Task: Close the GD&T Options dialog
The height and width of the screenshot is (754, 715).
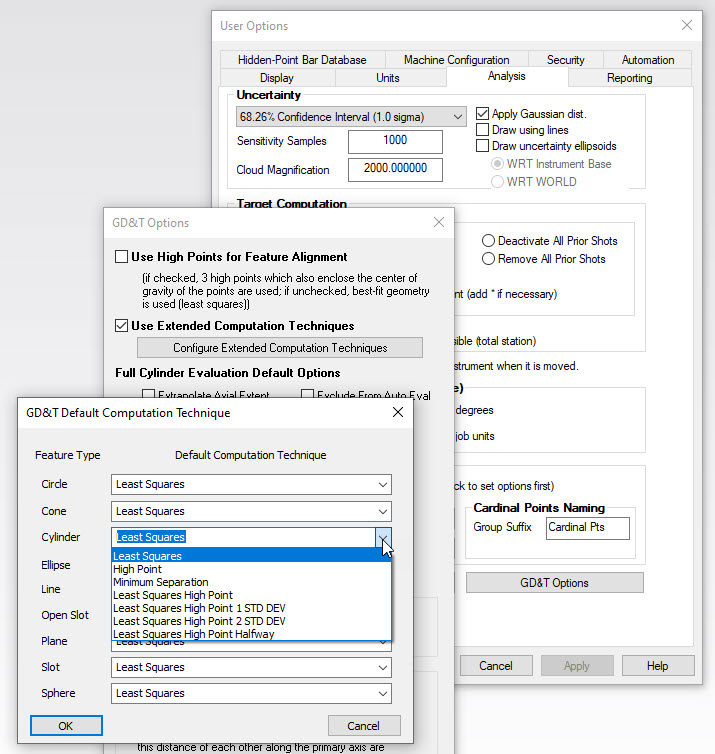Action: [x=439, y=222]
